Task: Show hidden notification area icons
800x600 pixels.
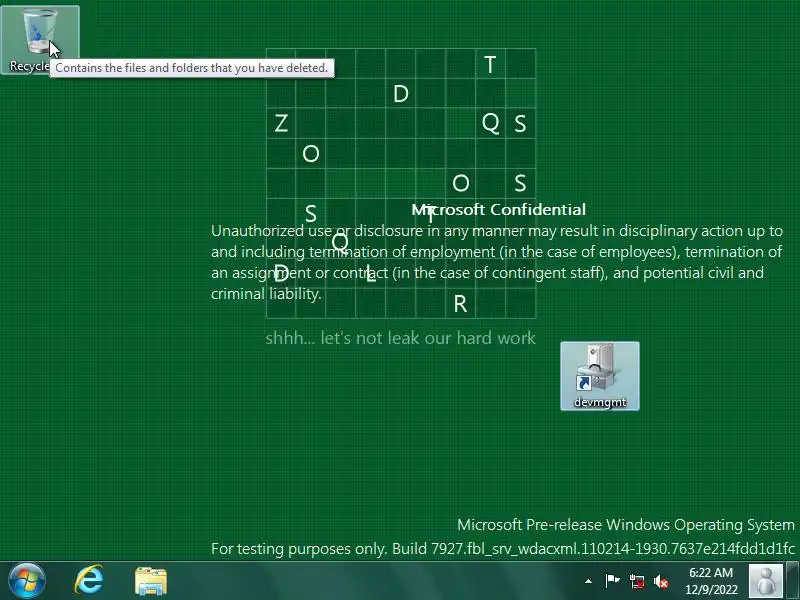Action: 588,581
